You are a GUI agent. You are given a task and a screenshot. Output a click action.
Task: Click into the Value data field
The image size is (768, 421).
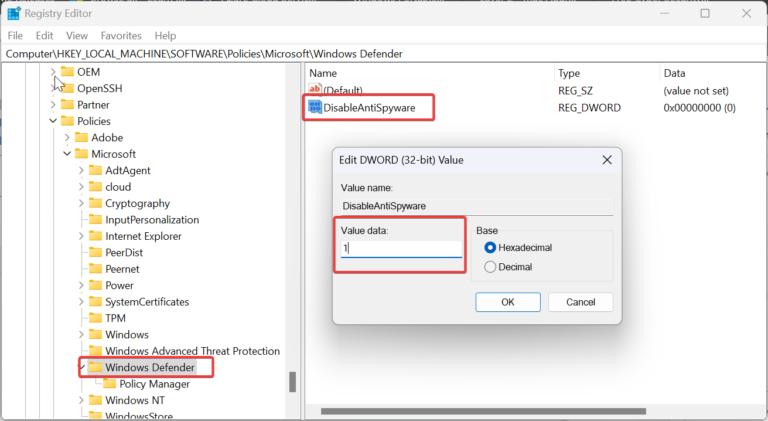pos(401,248)
